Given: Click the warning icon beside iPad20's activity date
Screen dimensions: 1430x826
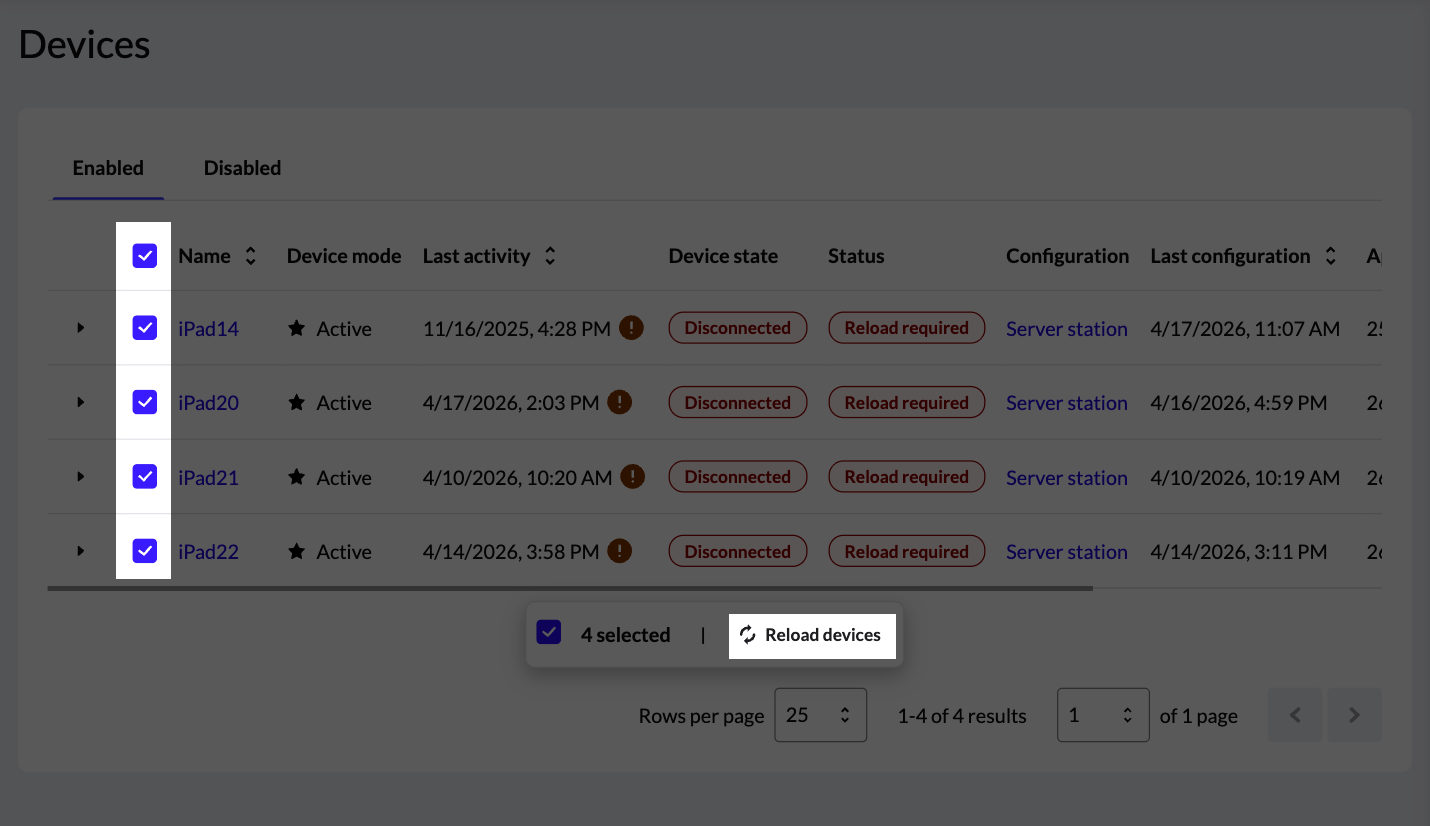Looking at the screenshot, I should click(619, 402).
